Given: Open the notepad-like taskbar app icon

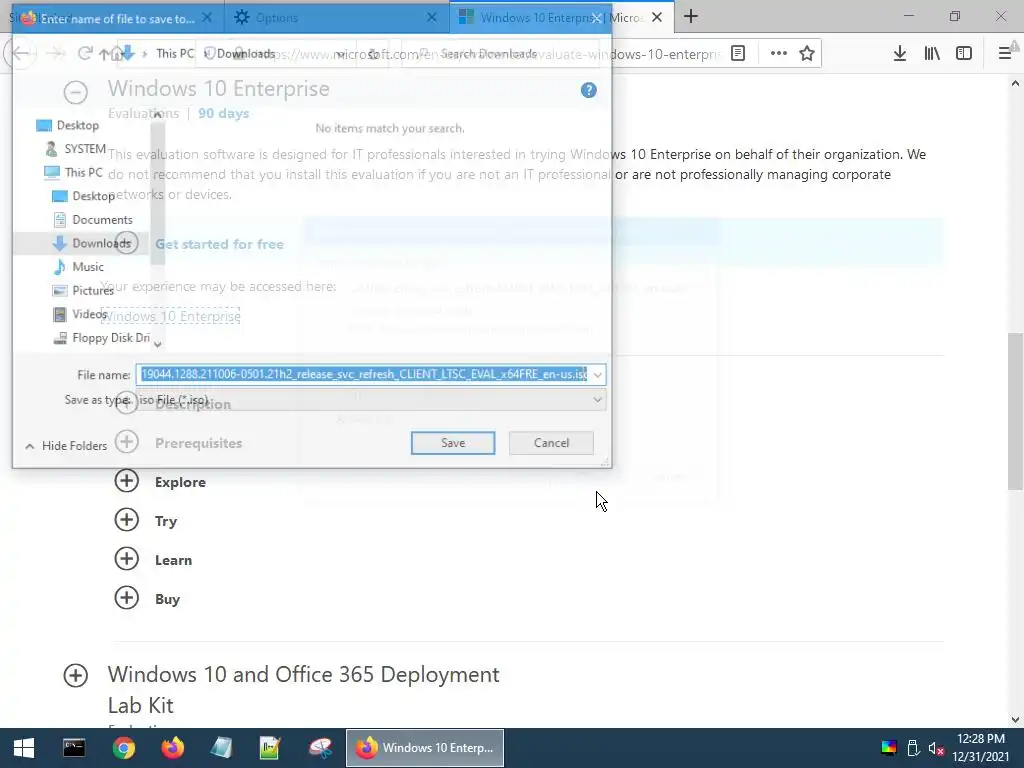Looking at the screenshot, I should [x=221, y=748].
